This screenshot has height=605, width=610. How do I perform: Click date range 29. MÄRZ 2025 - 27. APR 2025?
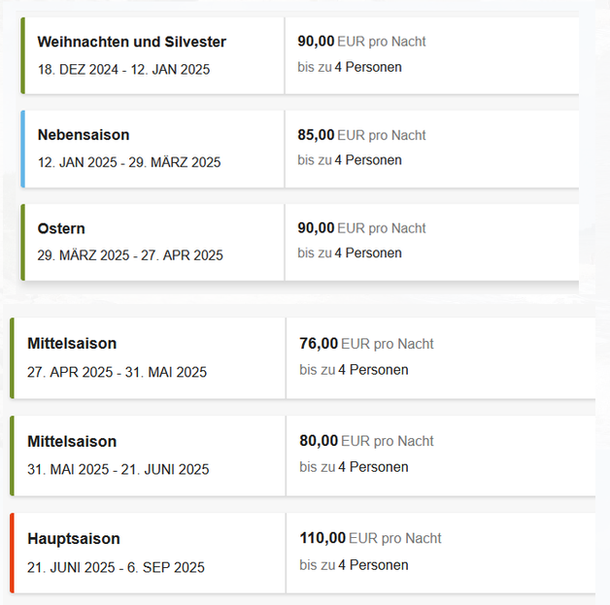130,255
